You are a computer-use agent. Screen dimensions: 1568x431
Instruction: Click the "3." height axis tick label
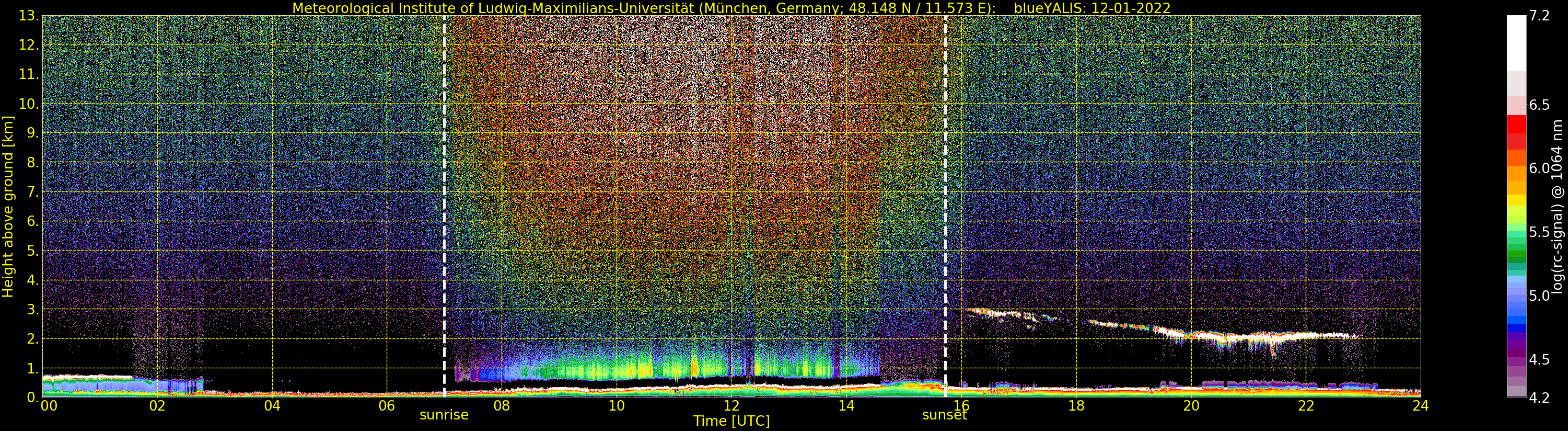33,309
